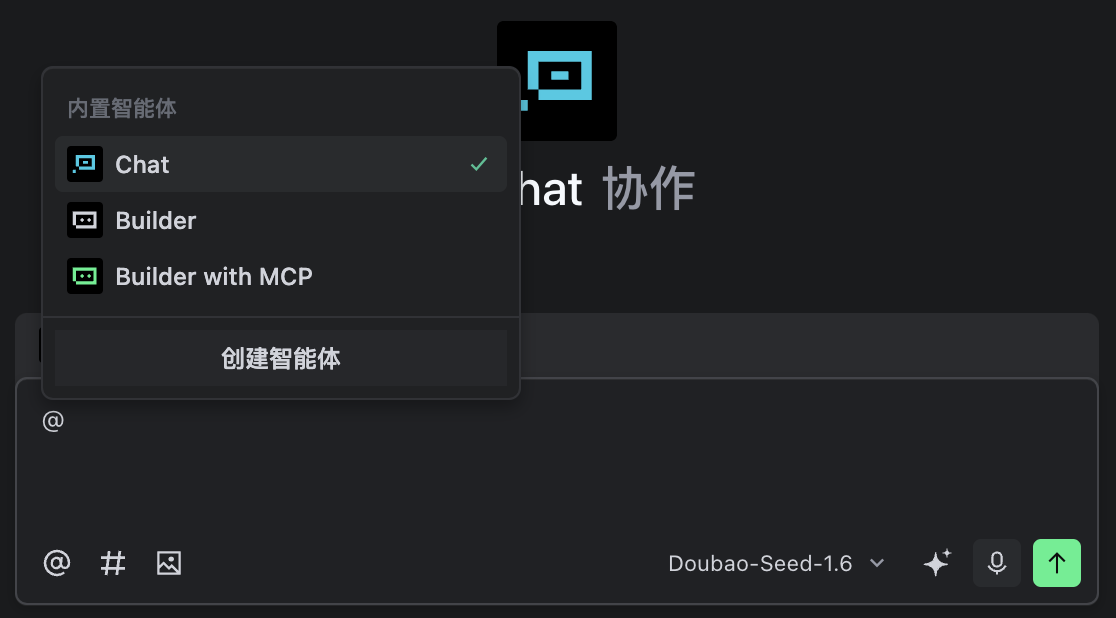Click the # hashtag context icon
The image size is (1116, 618).
click(x=112, y=563)
